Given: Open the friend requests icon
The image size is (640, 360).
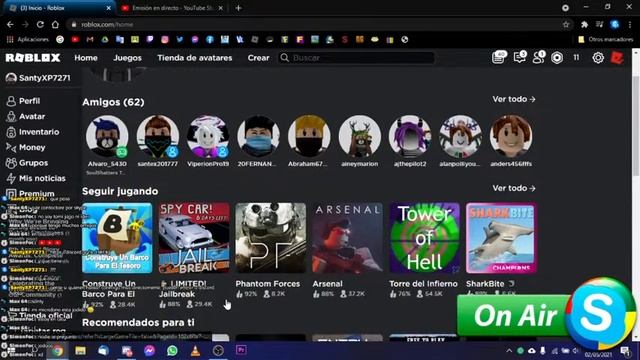Looking at the screenshot, I should coord(539,58).
